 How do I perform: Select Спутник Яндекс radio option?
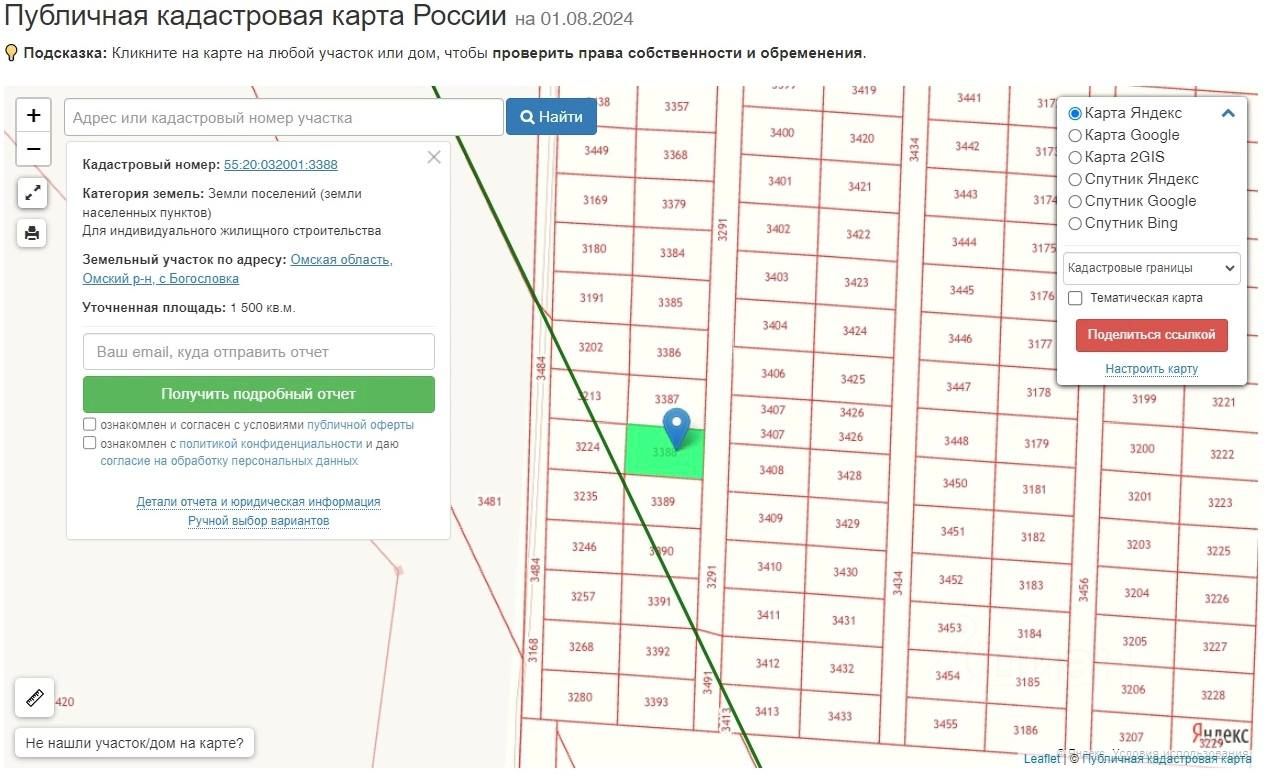point(1075,179)
